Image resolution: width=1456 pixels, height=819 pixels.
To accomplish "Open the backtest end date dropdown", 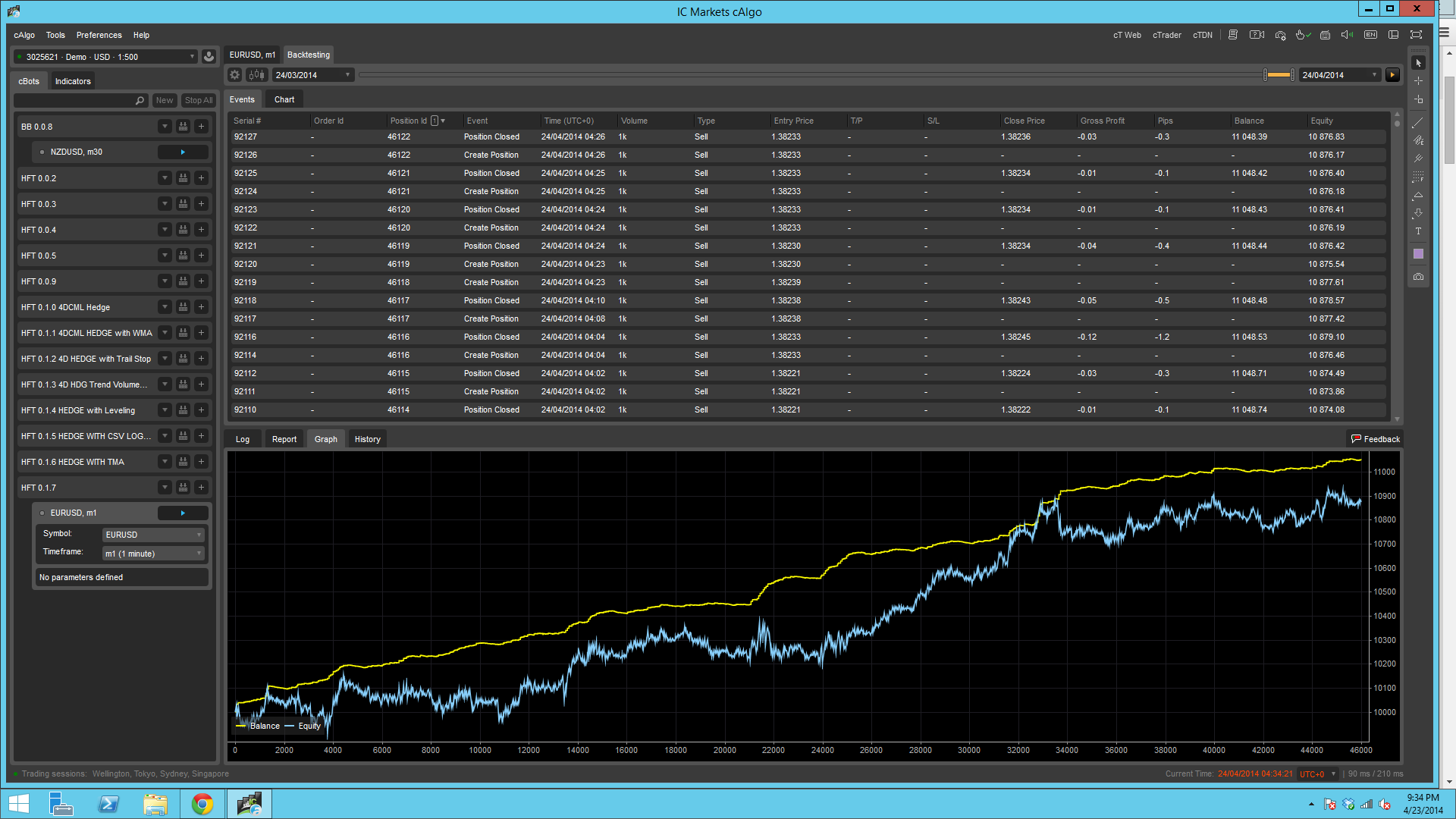I will point(1340,75).
